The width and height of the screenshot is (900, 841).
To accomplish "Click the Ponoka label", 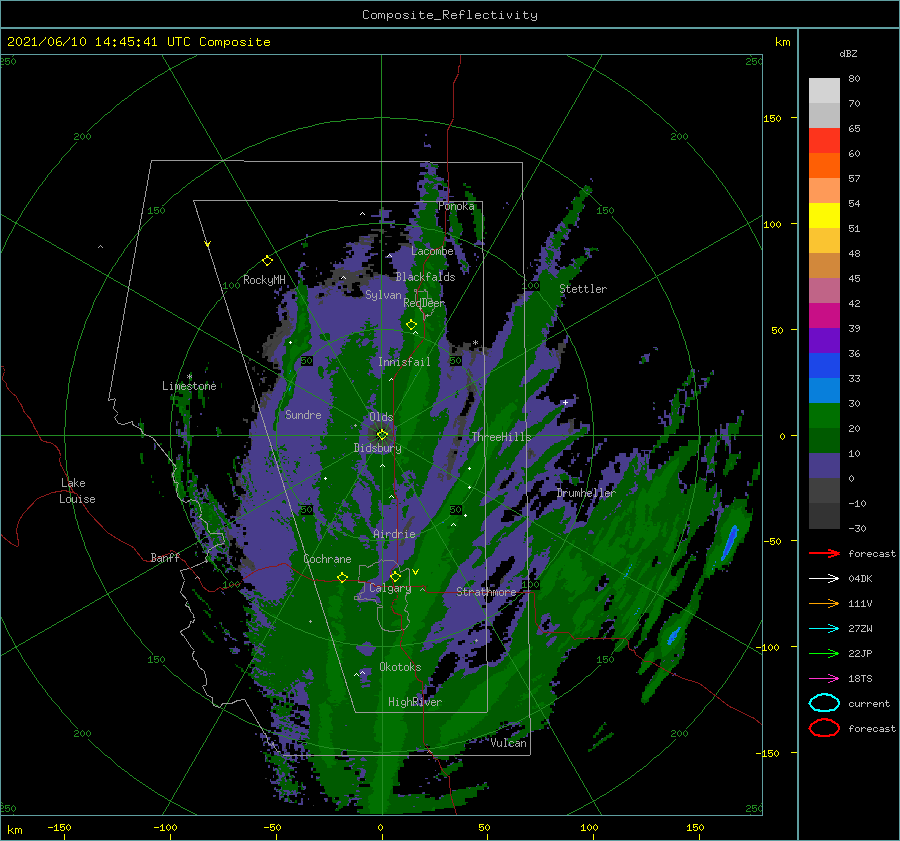I will (456, 206).
